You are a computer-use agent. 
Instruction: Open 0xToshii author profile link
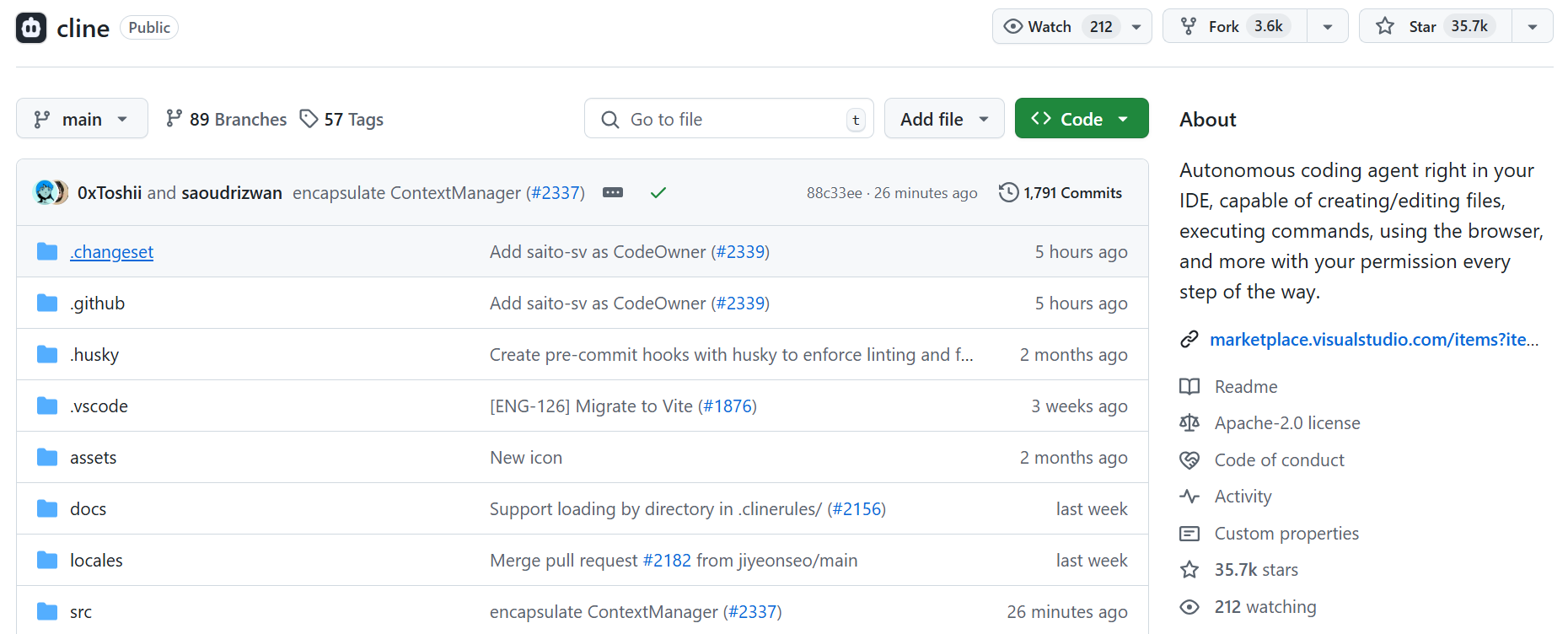(x=110, y=193)
